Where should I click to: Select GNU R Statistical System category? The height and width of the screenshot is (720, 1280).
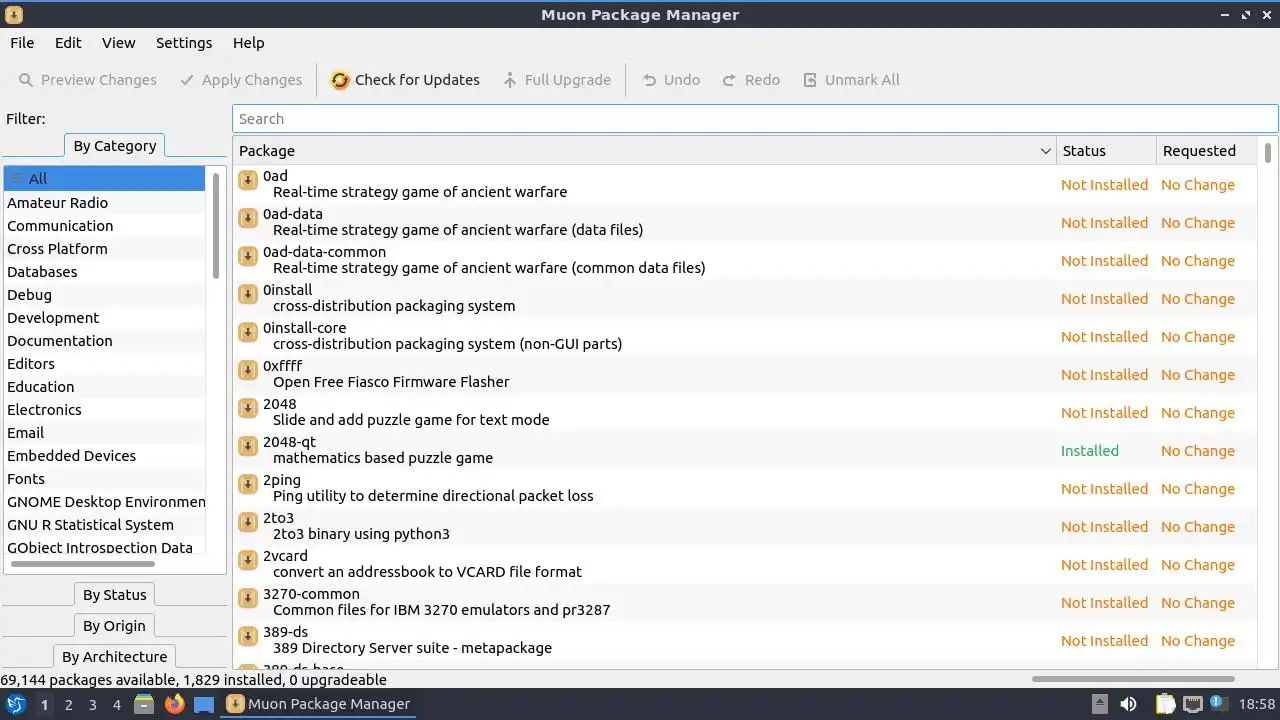tap(104, 525)
